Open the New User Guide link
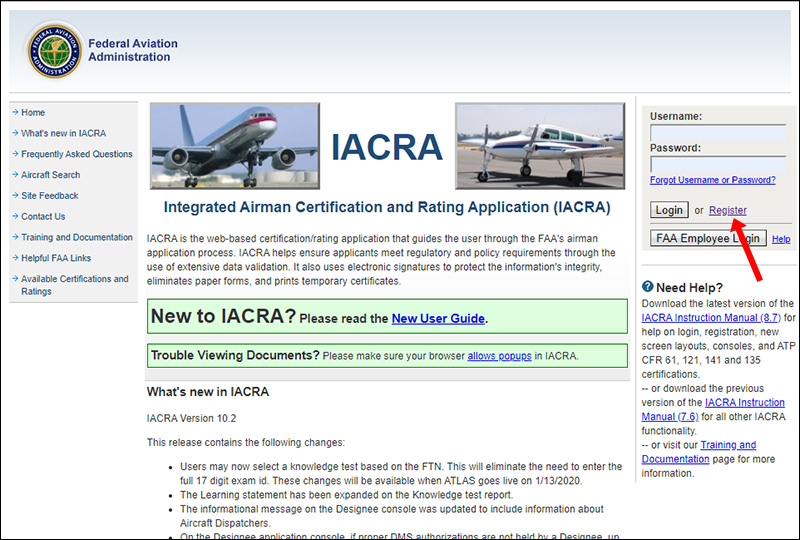Screen dimensions: 800x540 438,318
